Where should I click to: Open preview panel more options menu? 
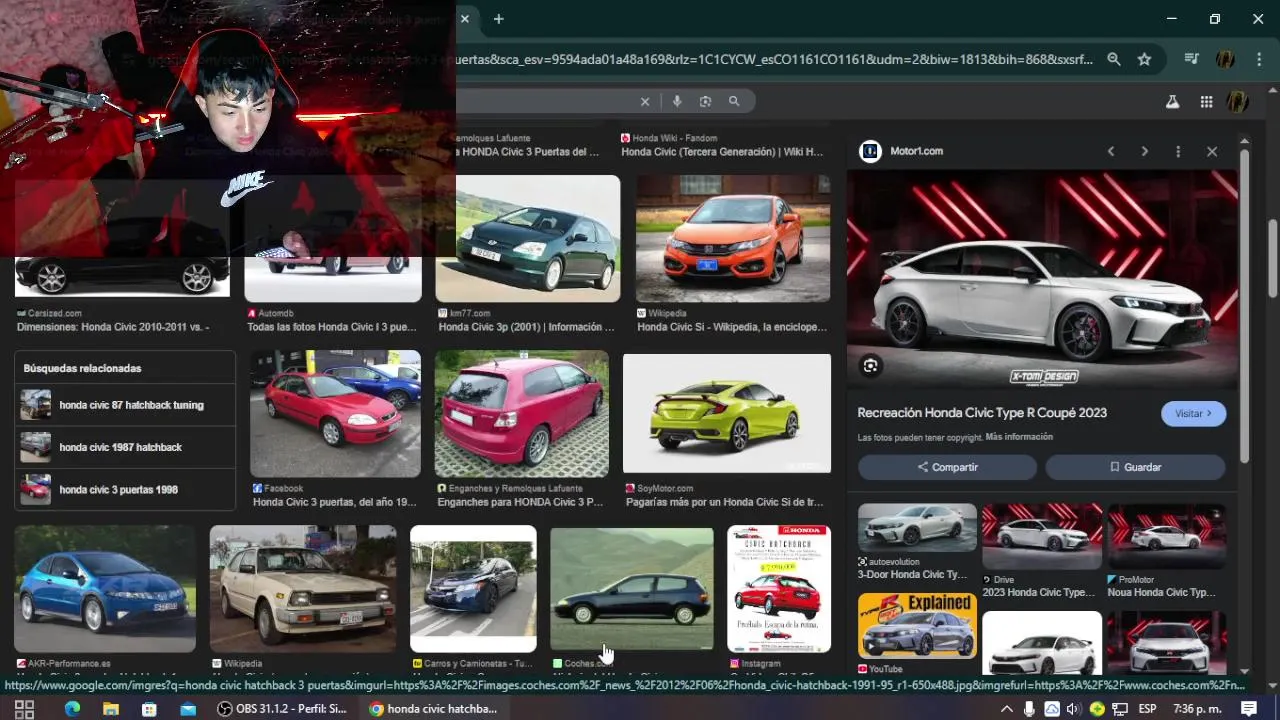1178,151
